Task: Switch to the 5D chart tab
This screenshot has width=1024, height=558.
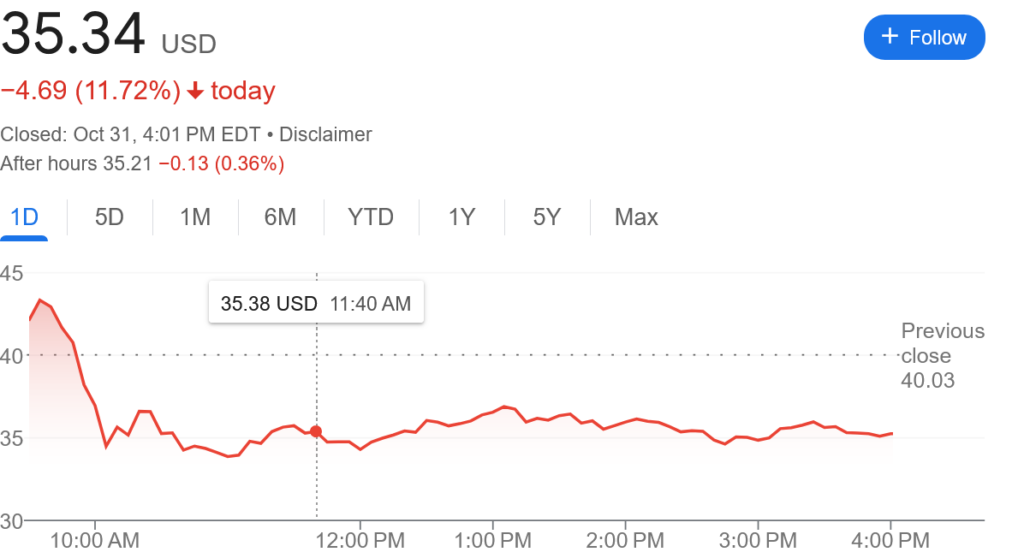Action: point(109,217)
